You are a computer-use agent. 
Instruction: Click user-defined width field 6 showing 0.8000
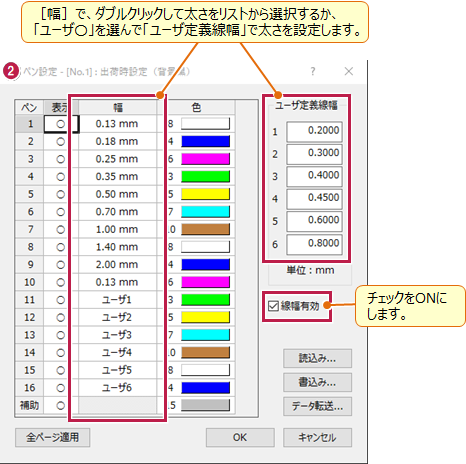314,244
